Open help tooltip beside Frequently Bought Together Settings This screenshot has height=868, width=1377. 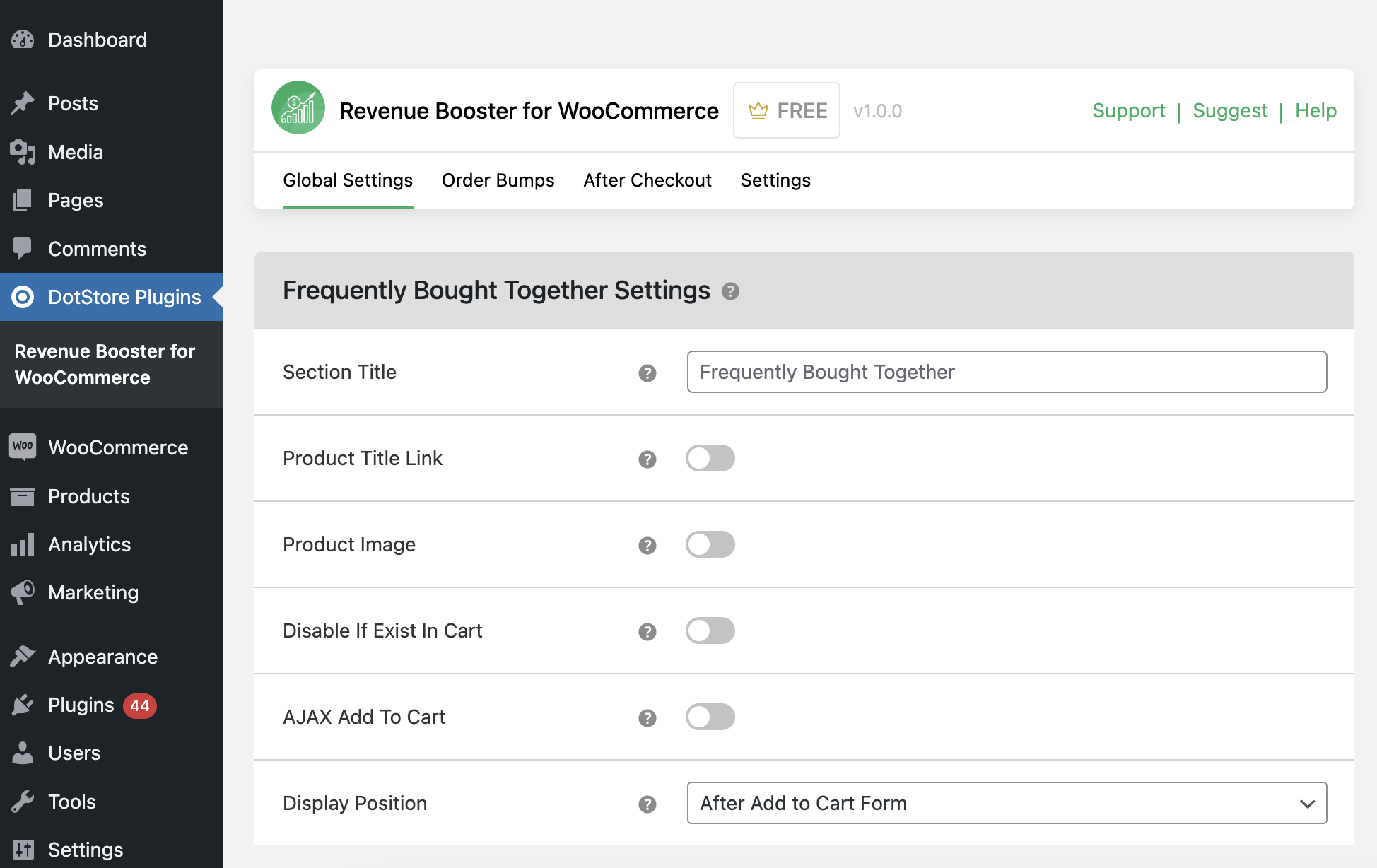[730, 291]
